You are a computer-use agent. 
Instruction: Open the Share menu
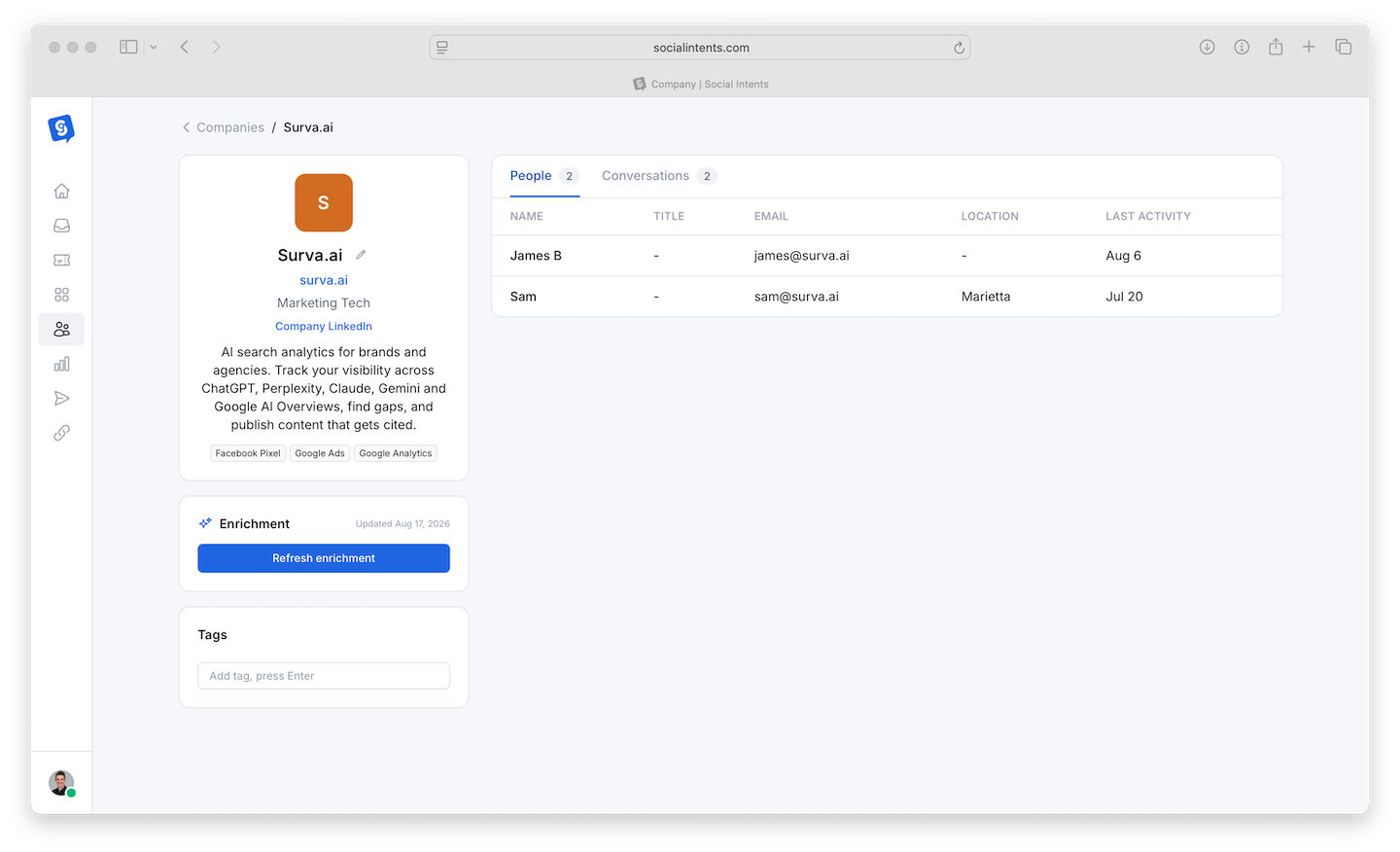tap(1276, 47)
